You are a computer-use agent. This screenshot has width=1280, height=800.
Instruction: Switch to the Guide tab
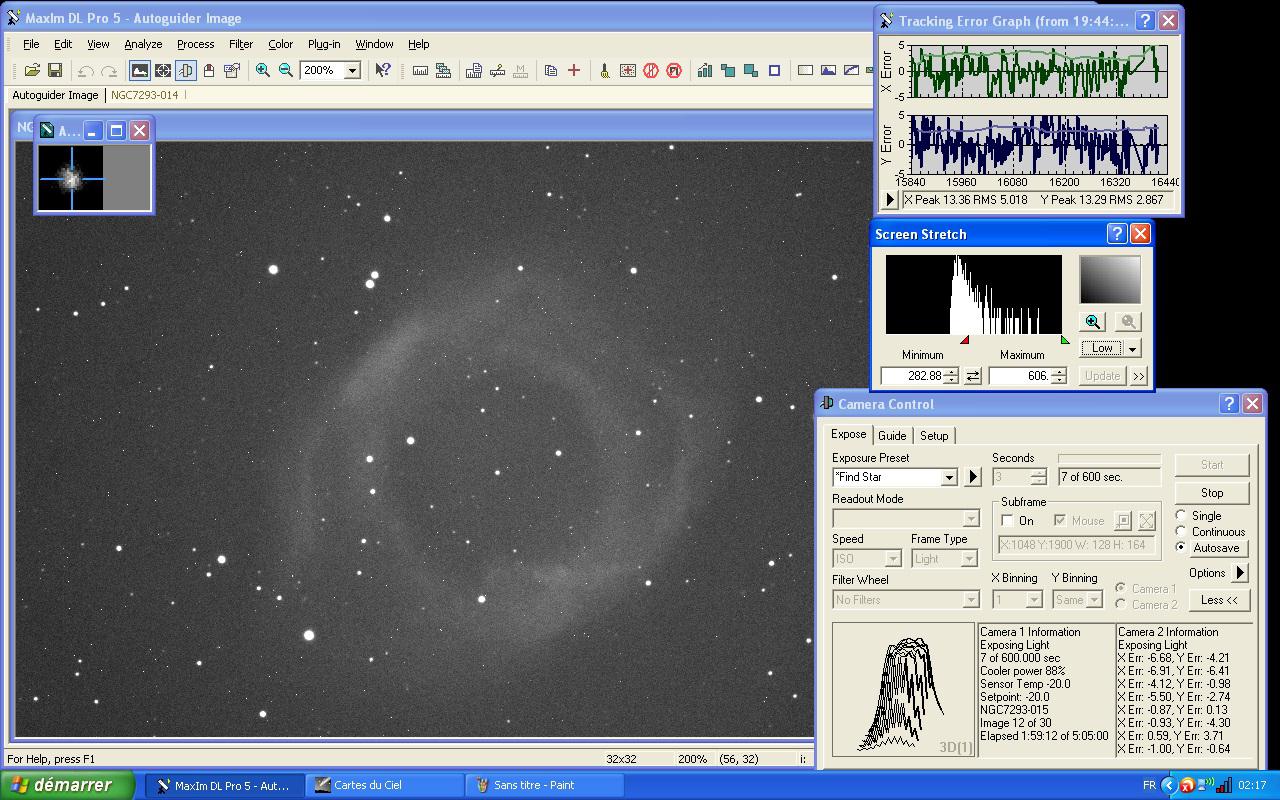(891, 436)
